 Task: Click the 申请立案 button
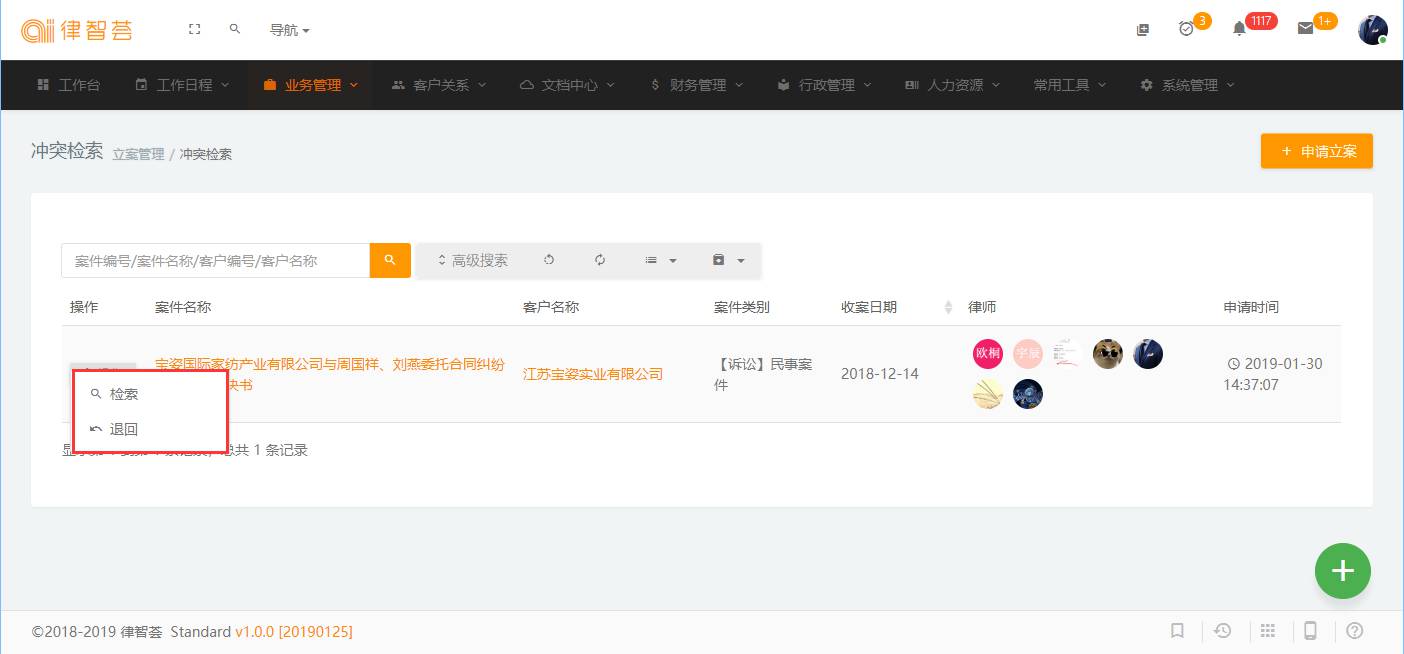coord(1316,152)
